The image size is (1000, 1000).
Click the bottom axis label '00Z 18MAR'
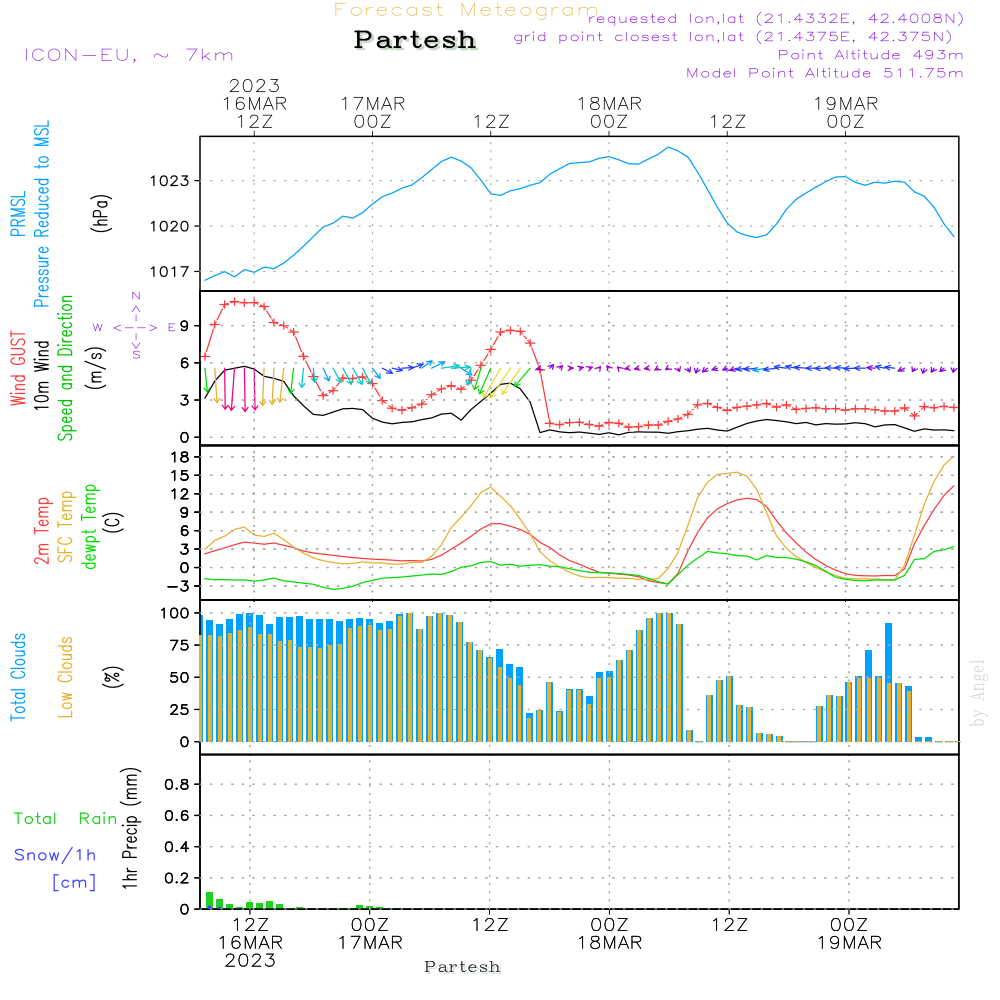pos(610,934)
